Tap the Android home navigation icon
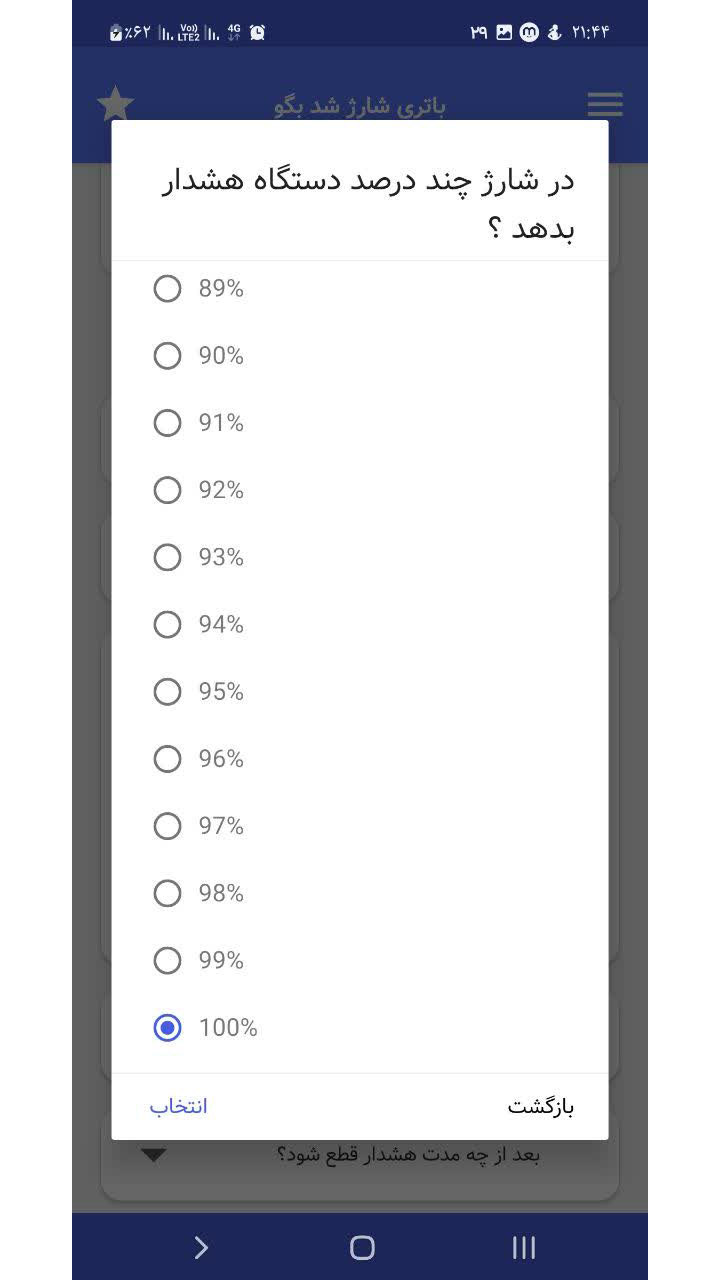This screenshot has width=720, height=1280. click(x=362, y=1247)
